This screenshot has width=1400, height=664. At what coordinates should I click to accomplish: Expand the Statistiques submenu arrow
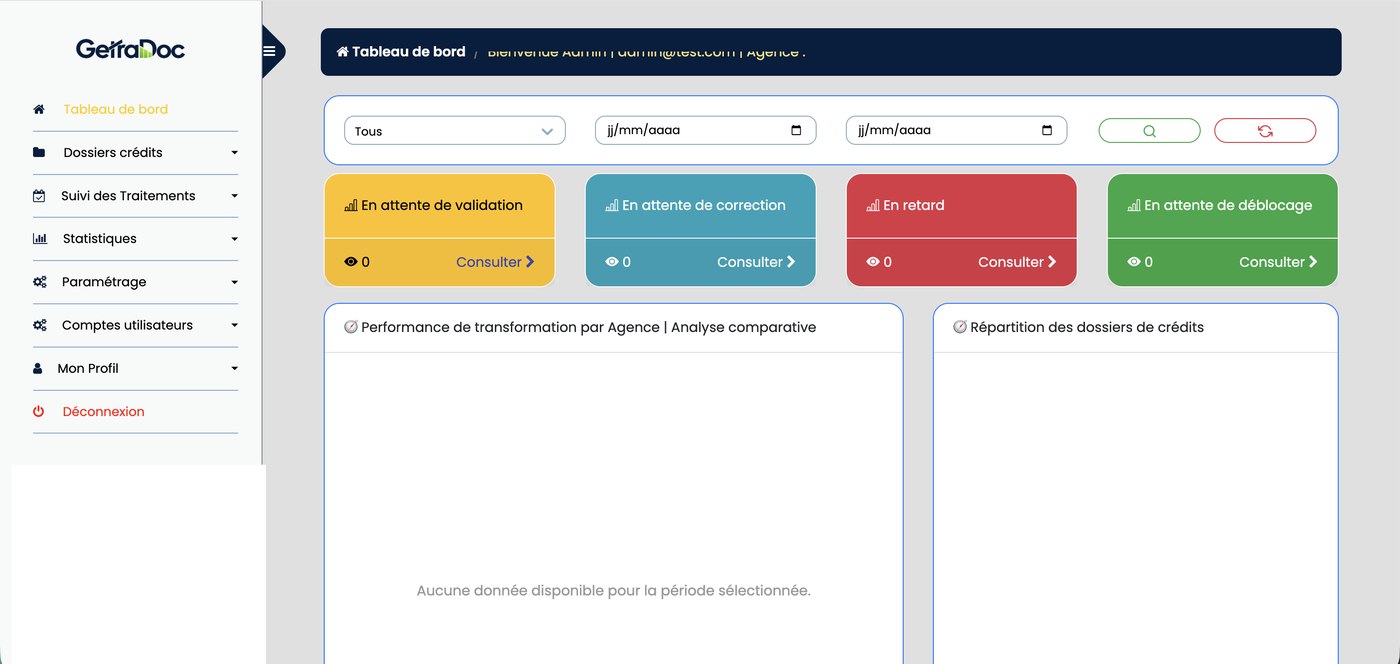(x=234, y=239)
